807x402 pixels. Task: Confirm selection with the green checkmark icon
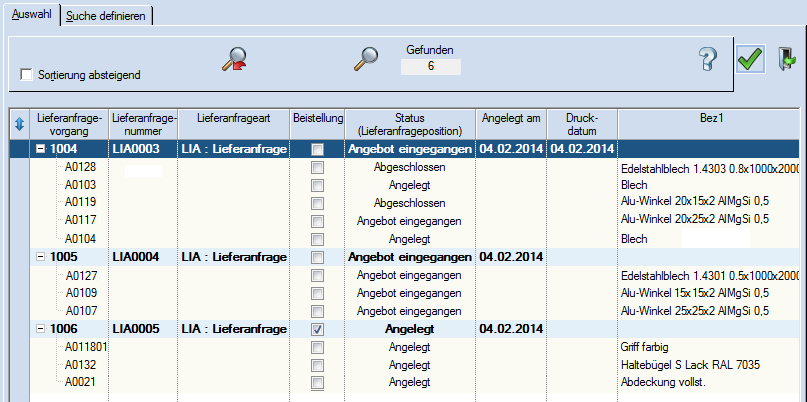tap(750, 60)
